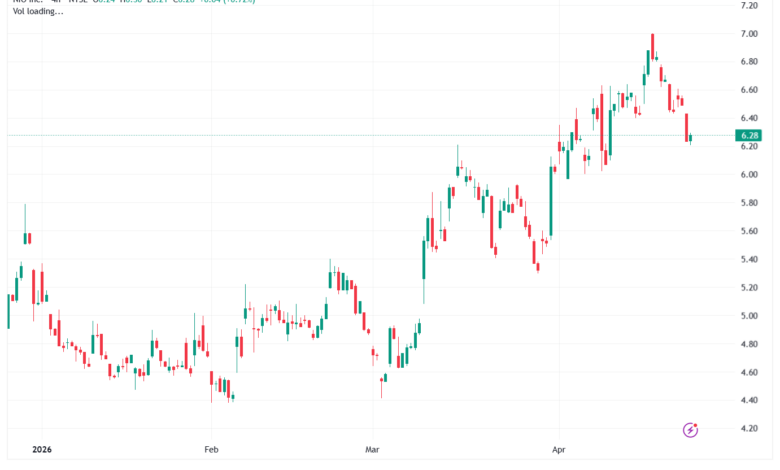This screenshot has height=470, width=780.
Task: Click the 5.80 price scale label
Action: coord(749,203)
